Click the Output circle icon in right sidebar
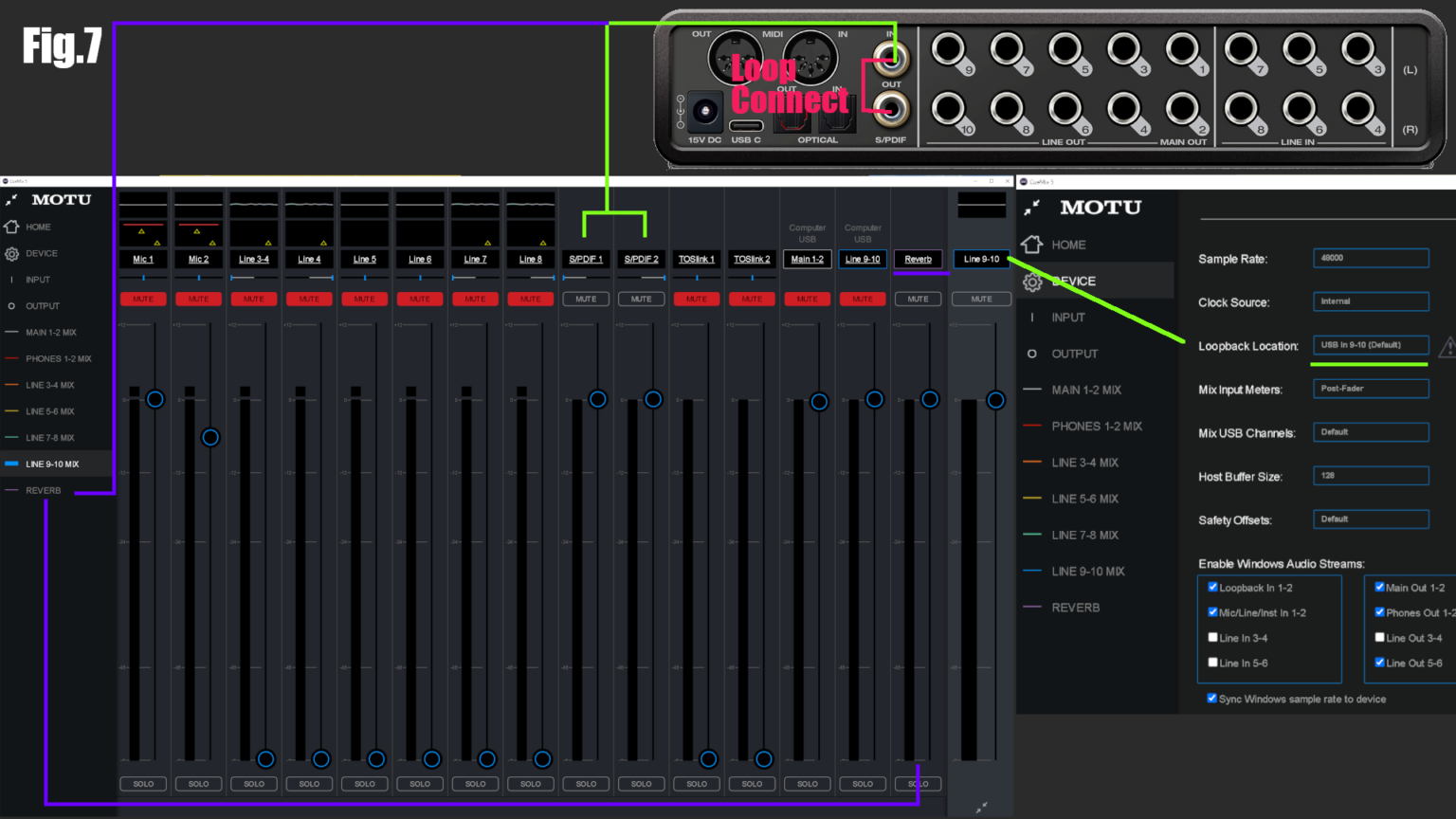1456x819 pixels. pyautogui.click(x=1032, y=354)
